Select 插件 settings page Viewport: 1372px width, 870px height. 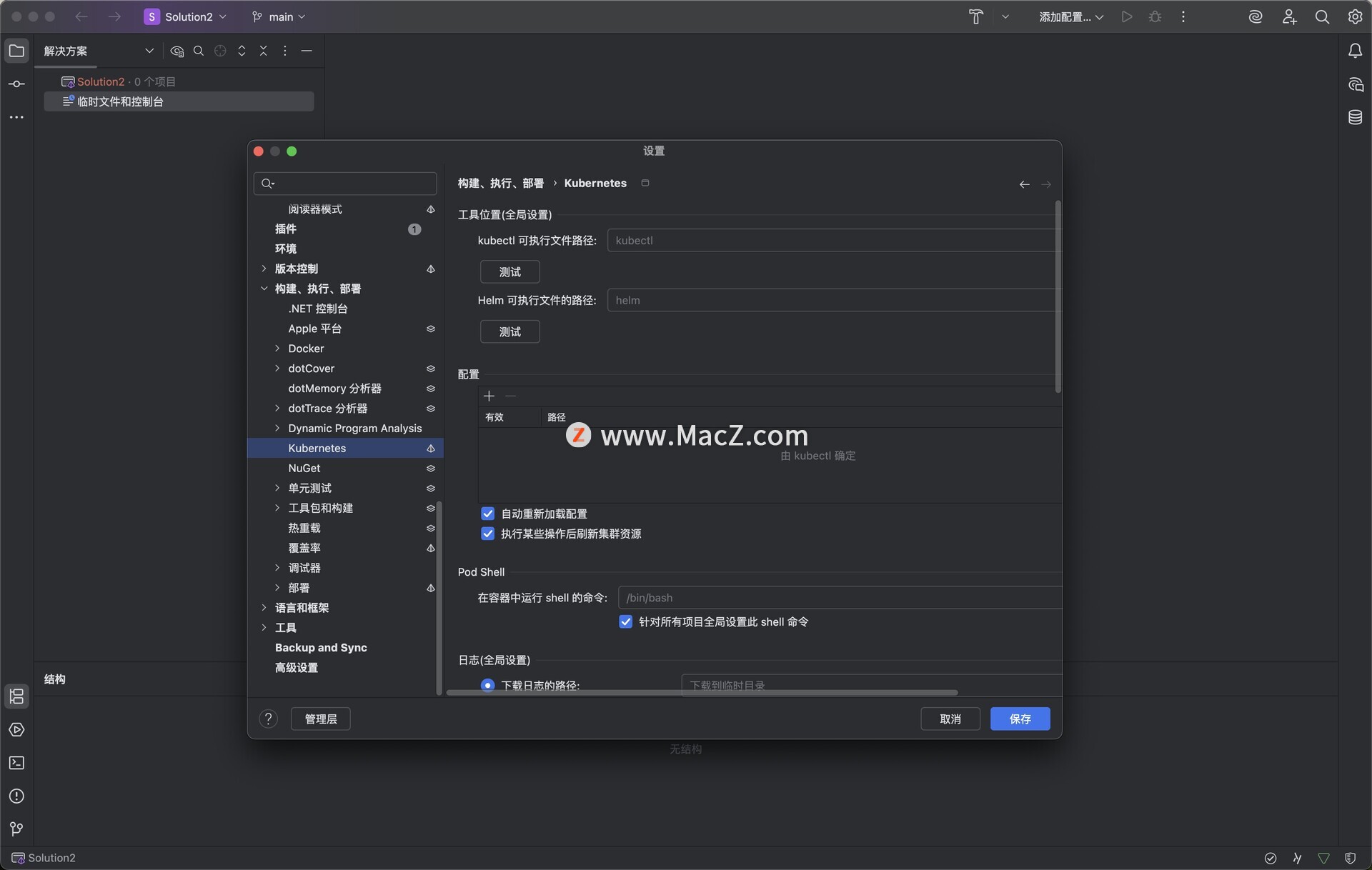pyautogui.click(x=345, y=229)
